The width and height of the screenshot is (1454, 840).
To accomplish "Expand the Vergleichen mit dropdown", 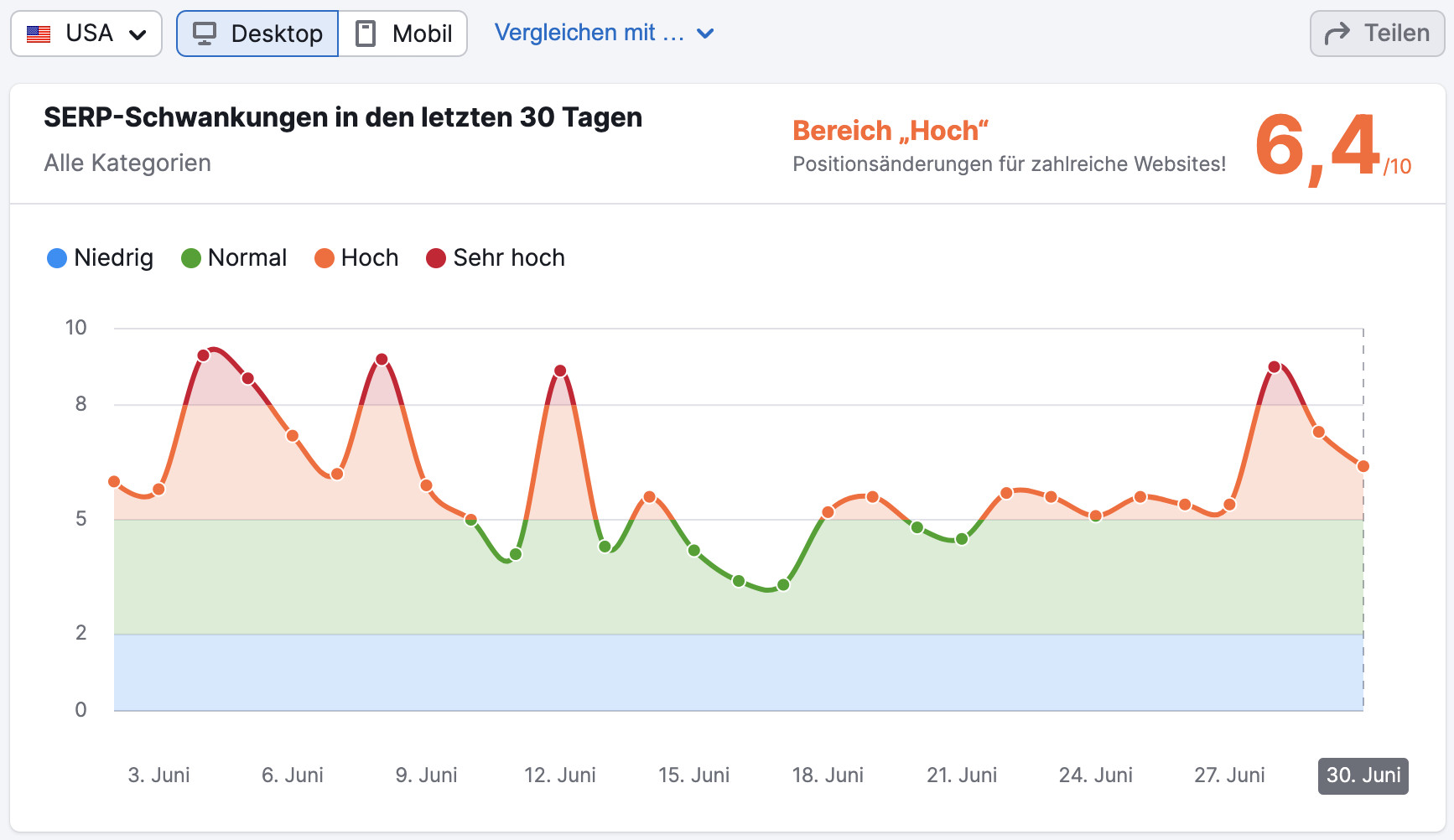I will pos(605,33).
